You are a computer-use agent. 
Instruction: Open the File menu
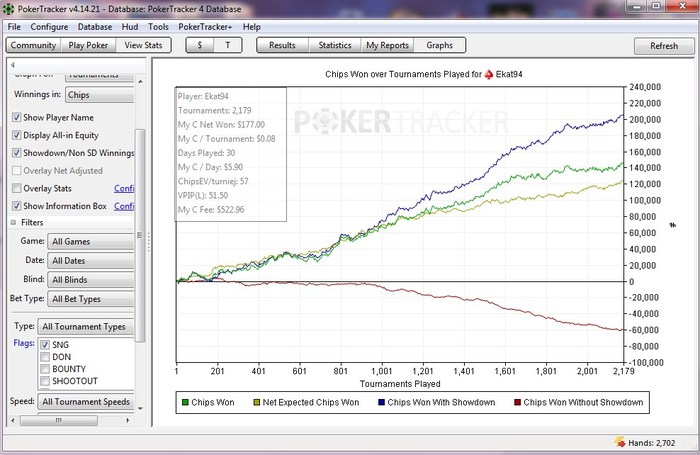tap(14, 27)
